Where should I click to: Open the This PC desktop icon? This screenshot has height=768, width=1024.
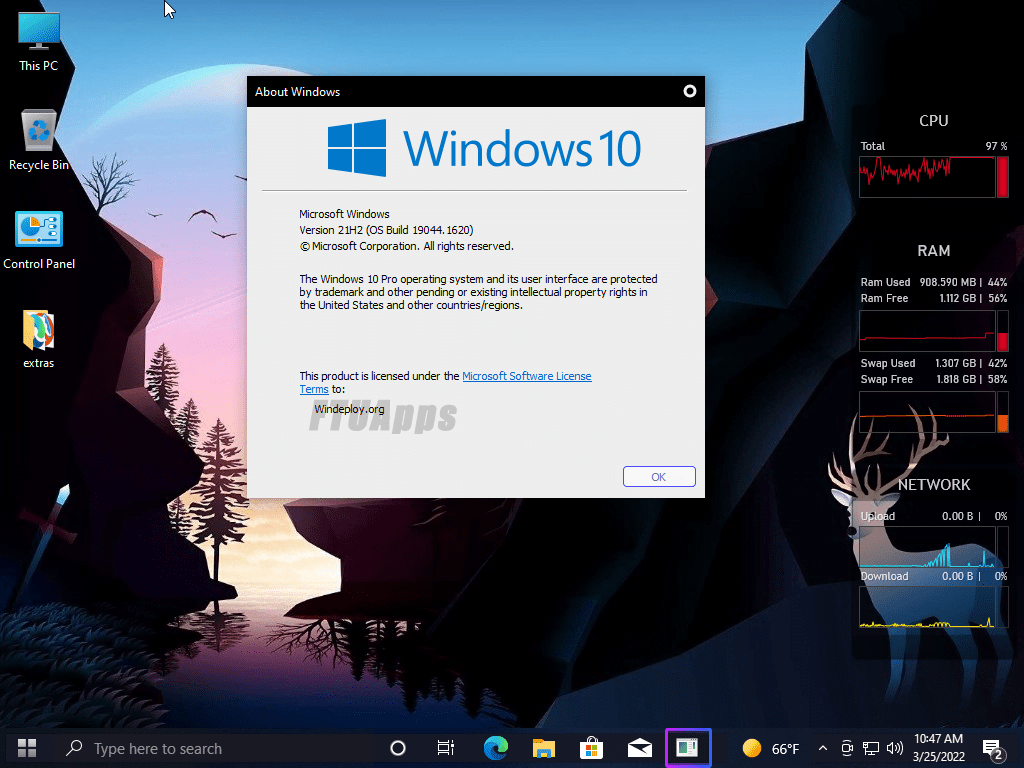coord(39,42)
